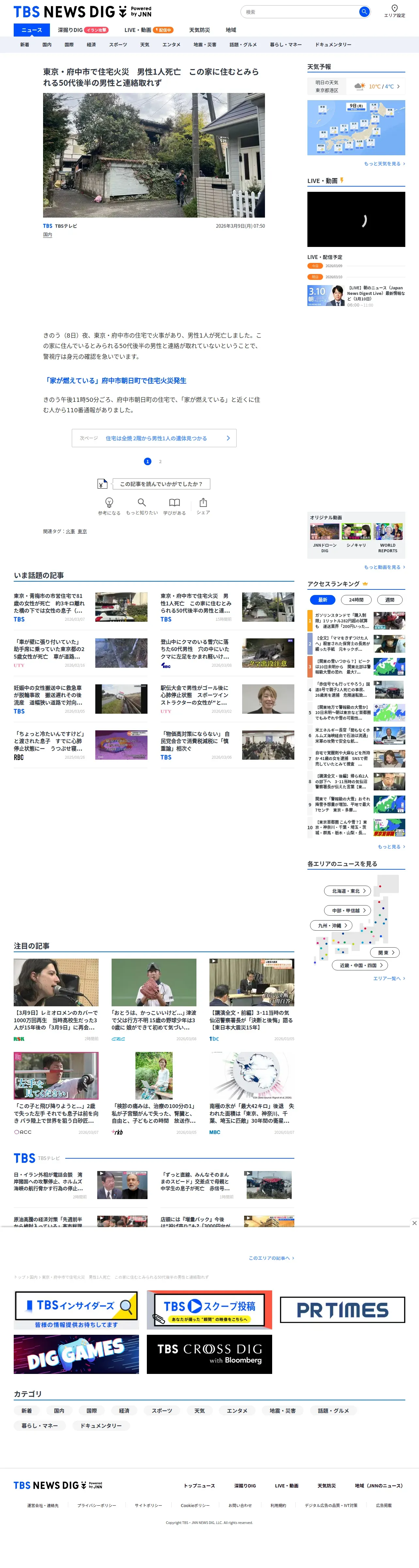Image resolution: width=419 pixels, height=1568 pixels.
Task: Open ranking item 7 about the 41-year-old woman
Action: click(356, 758)
